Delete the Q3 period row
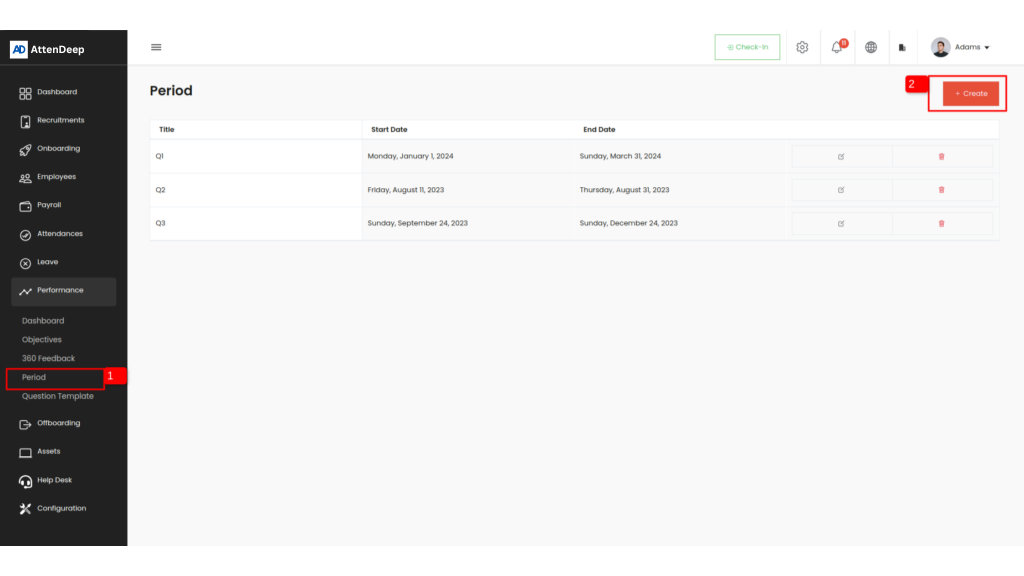This screenshot has width=1024, height=576. 941,223
